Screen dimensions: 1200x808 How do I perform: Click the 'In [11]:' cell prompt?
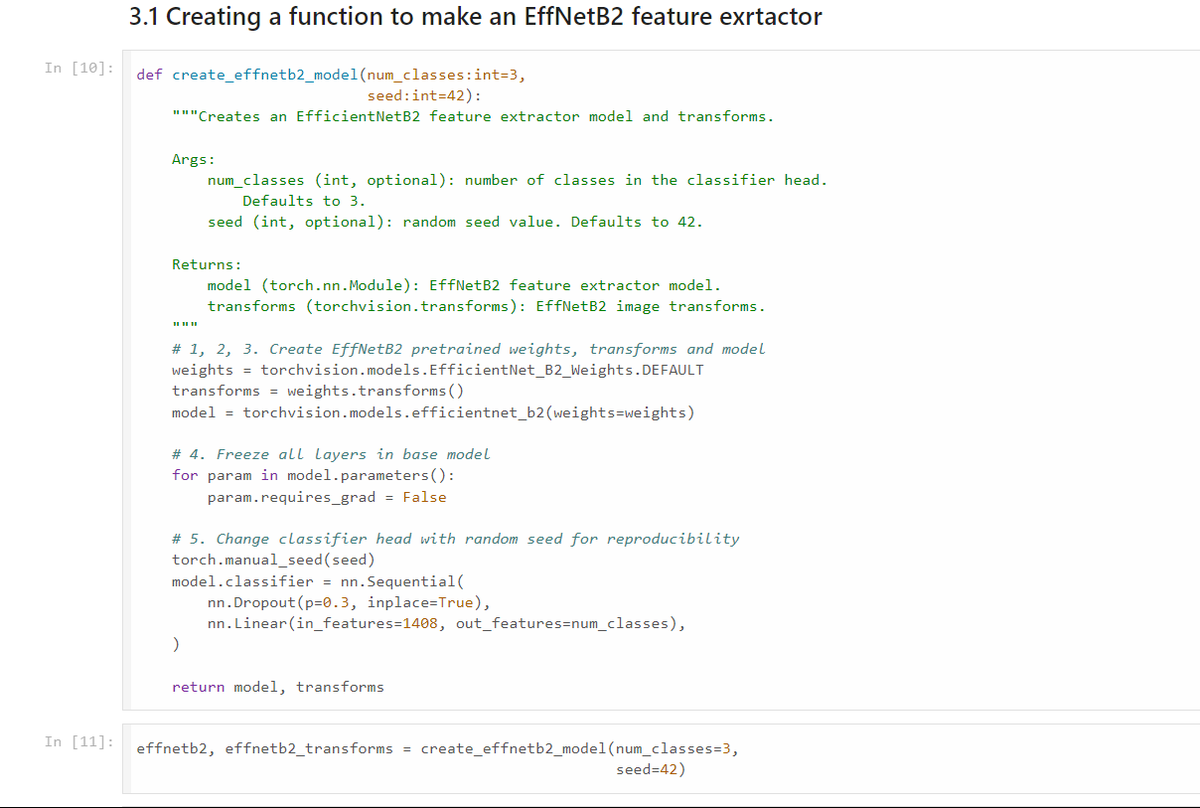click(79, 741)
